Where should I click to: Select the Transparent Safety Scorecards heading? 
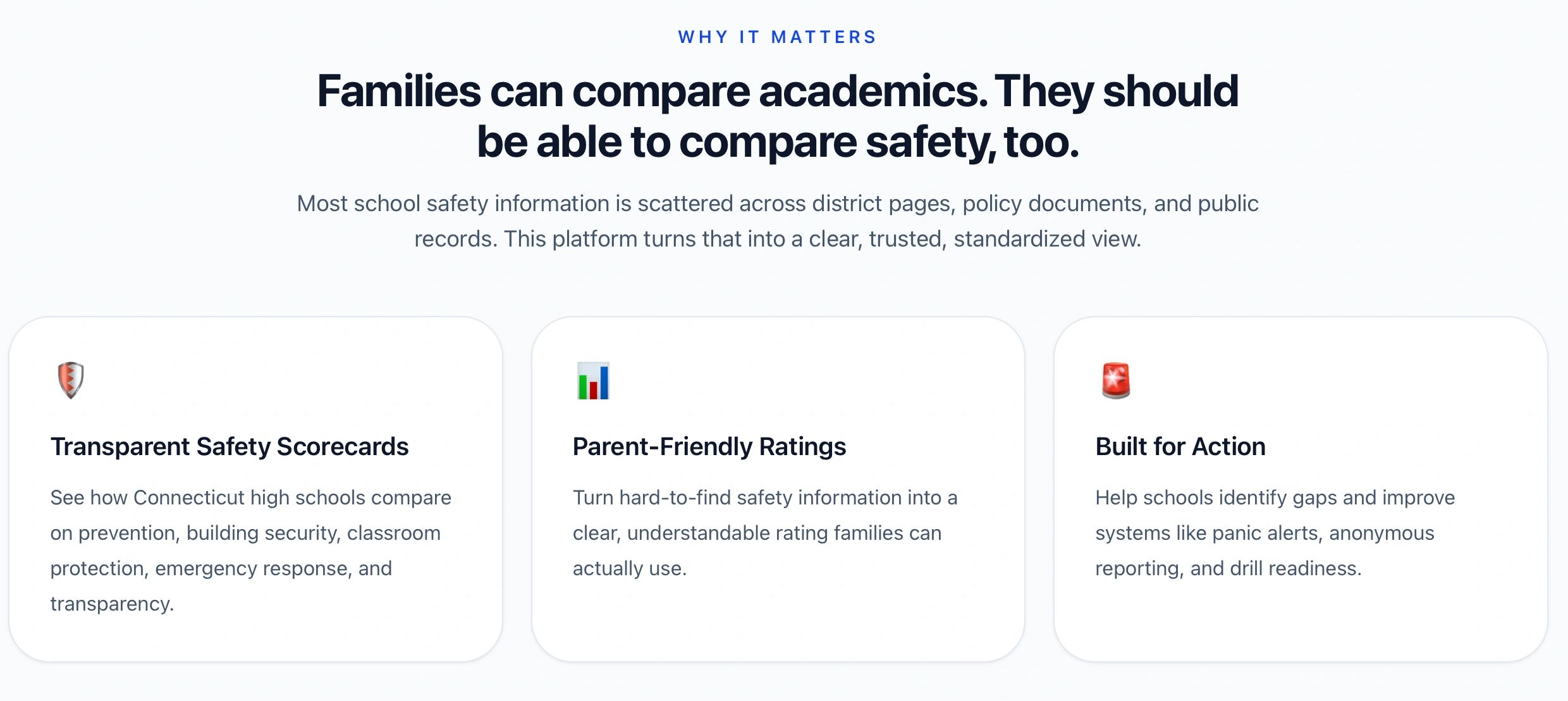pyautogui.click(x=230, y=446)
